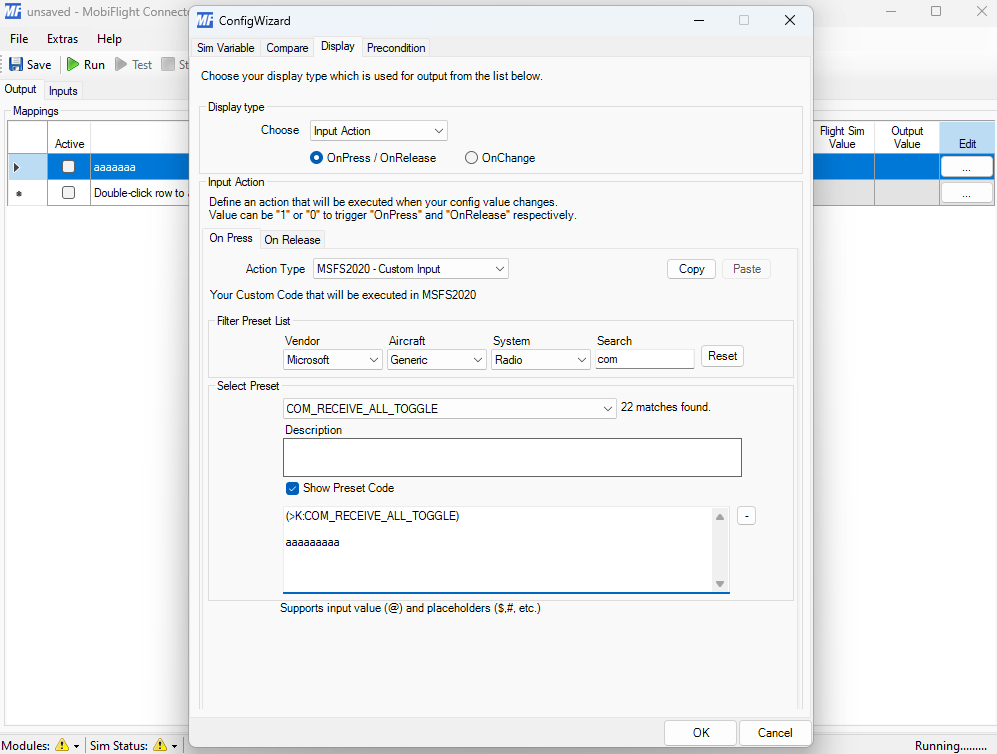Uncheck the Show Preset Code checkbox

(x=292, y=488)
